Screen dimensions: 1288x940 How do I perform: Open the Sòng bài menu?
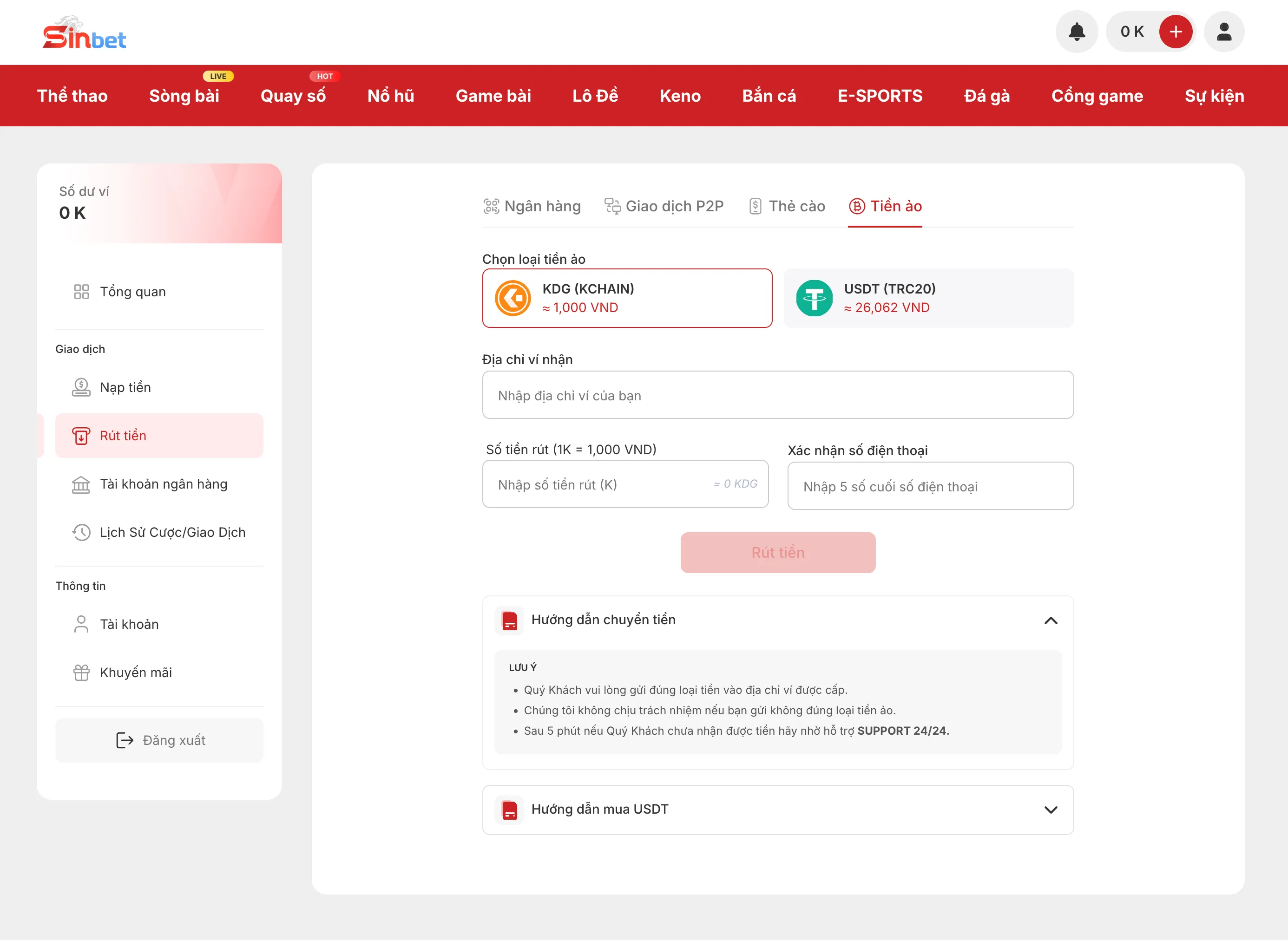[184, 96]
